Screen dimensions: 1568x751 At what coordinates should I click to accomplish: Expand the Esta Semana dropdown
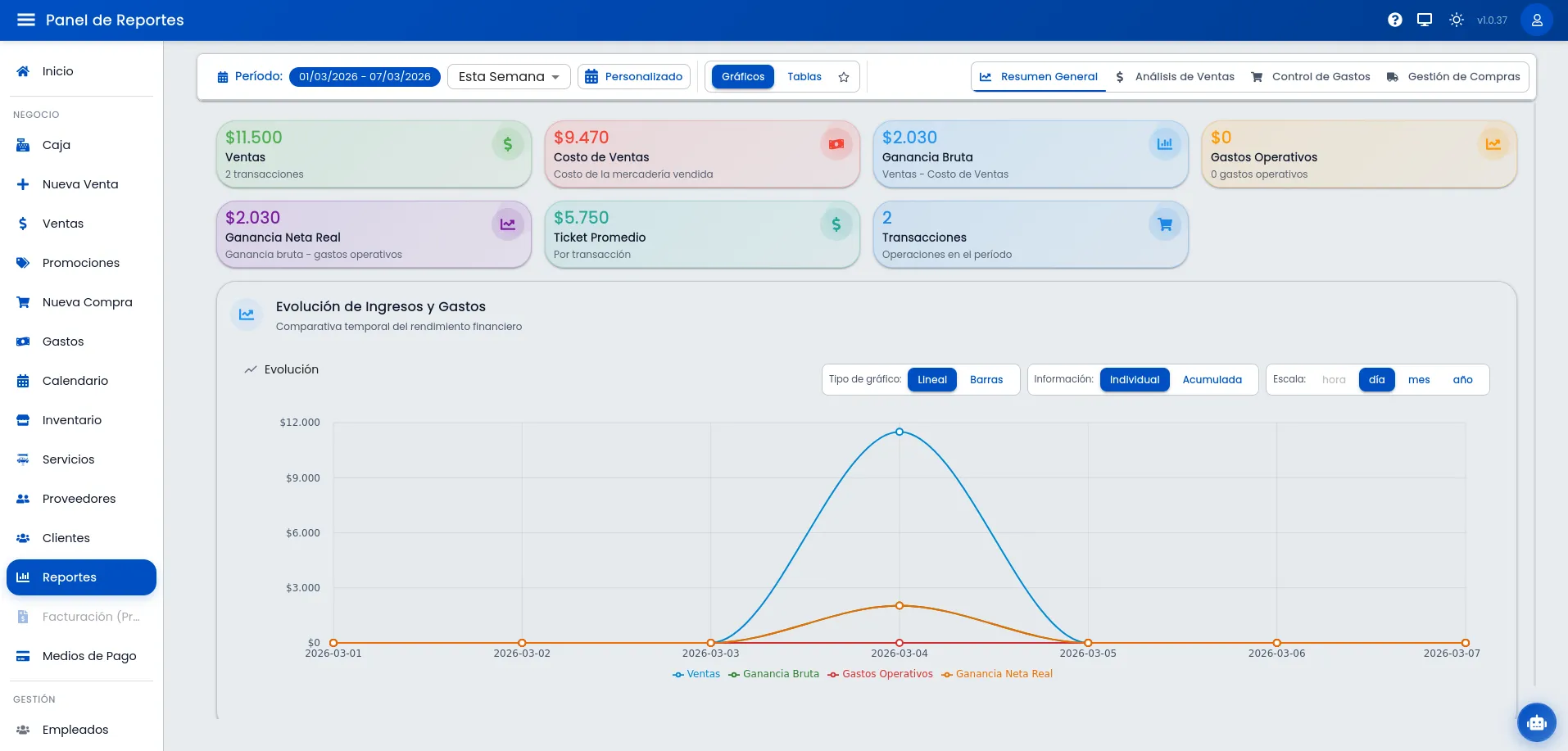click(509, 77)
